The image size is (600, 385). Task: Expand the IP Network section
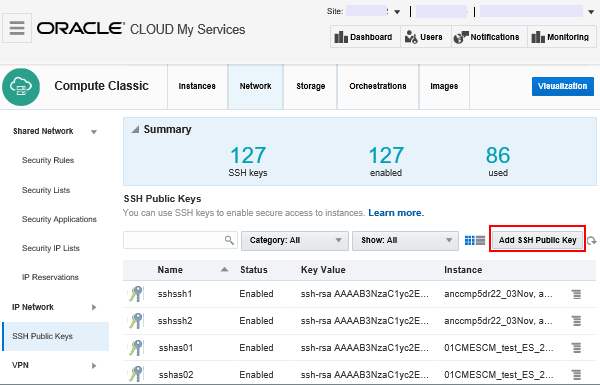(x=94, y=307)
